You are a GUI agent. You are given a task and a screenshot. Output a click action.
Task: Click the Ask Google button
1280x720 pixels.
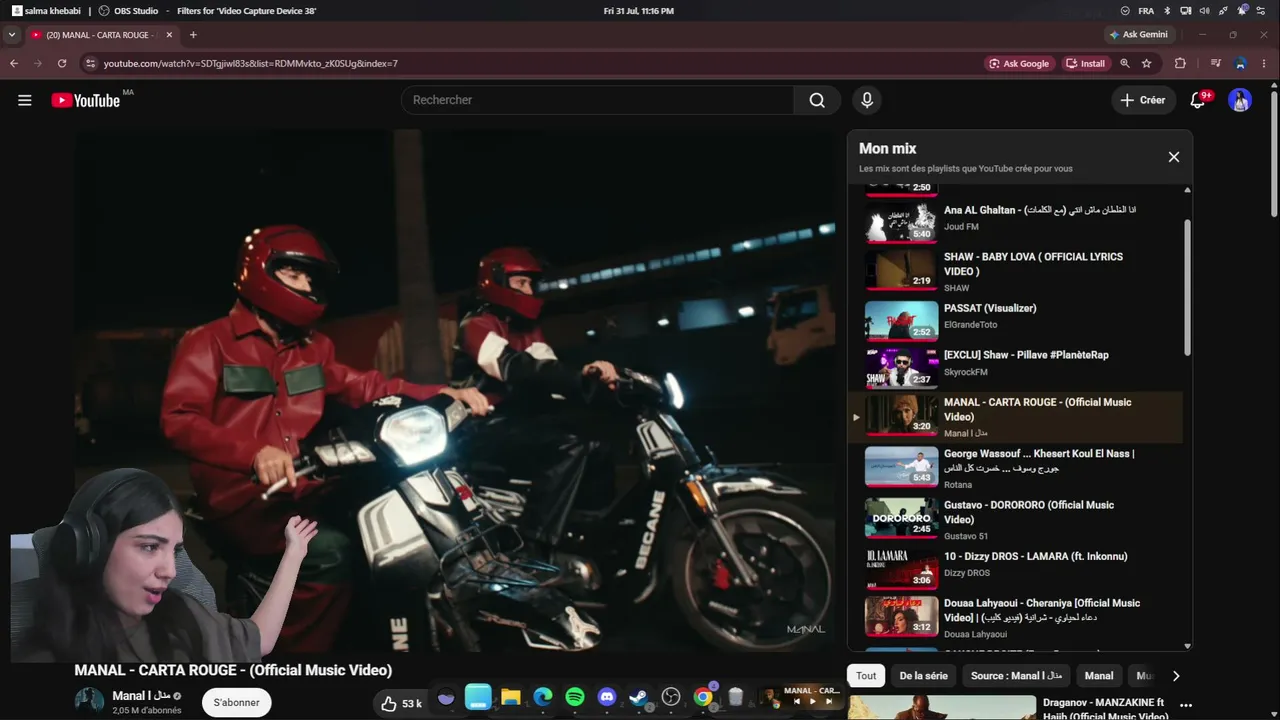[x=1019, y=63]
